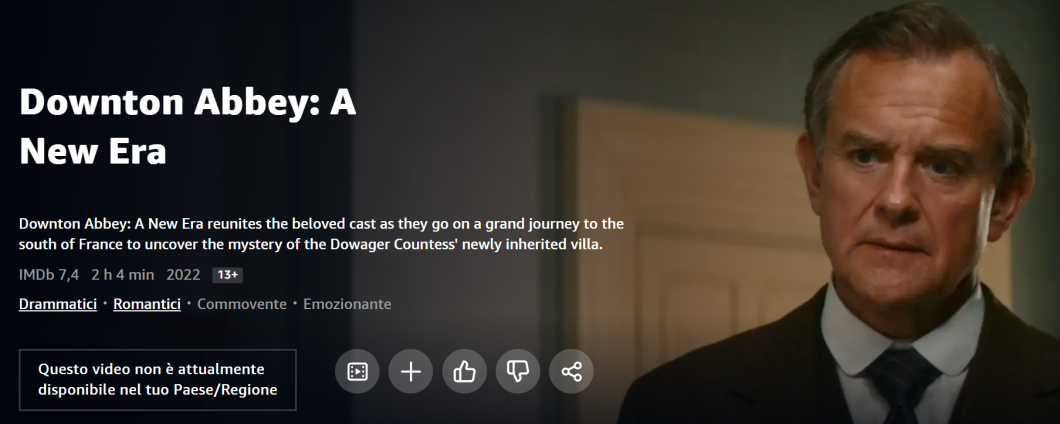Click the 2 h 4 min runtime label
Image resolution: width=1060 pixels, height=424 pixels.
123,275
